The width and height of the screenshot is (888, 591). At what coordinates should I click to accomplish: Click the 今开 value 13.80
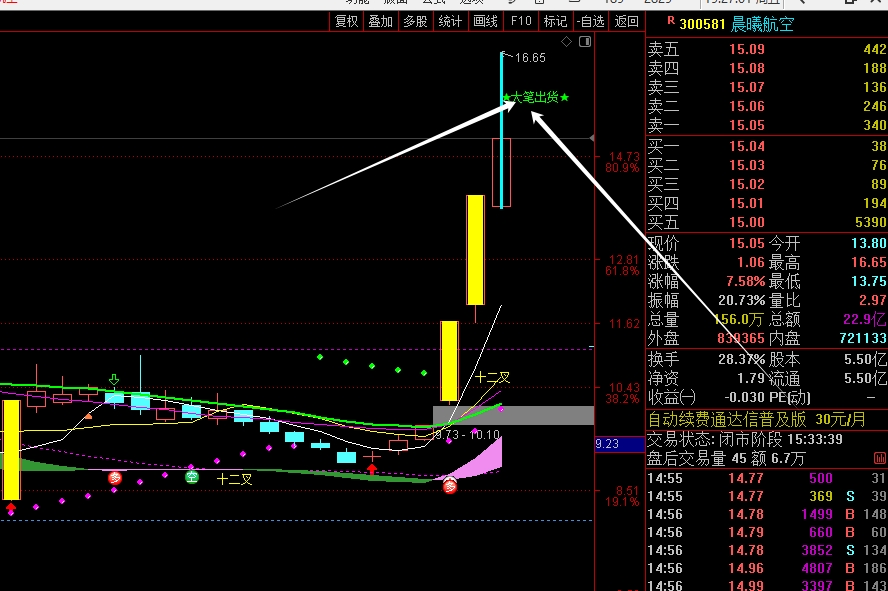(869, 243)
